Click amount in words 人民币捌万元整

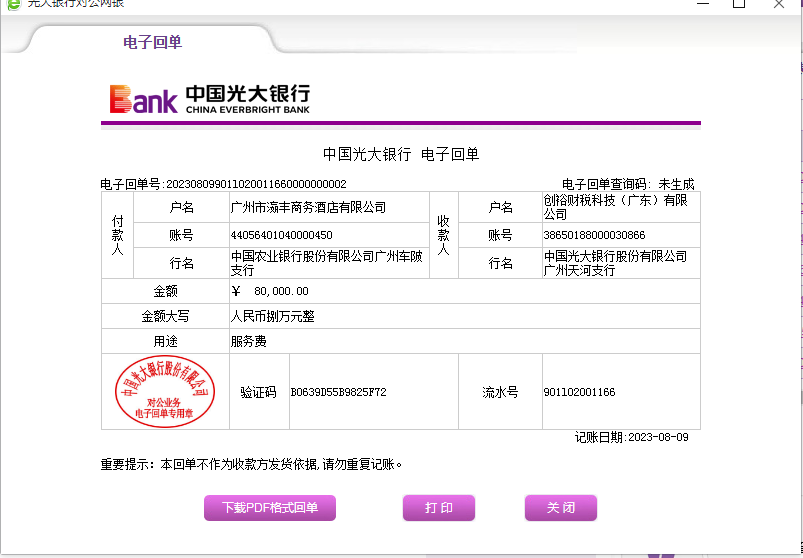coord(272,316)
